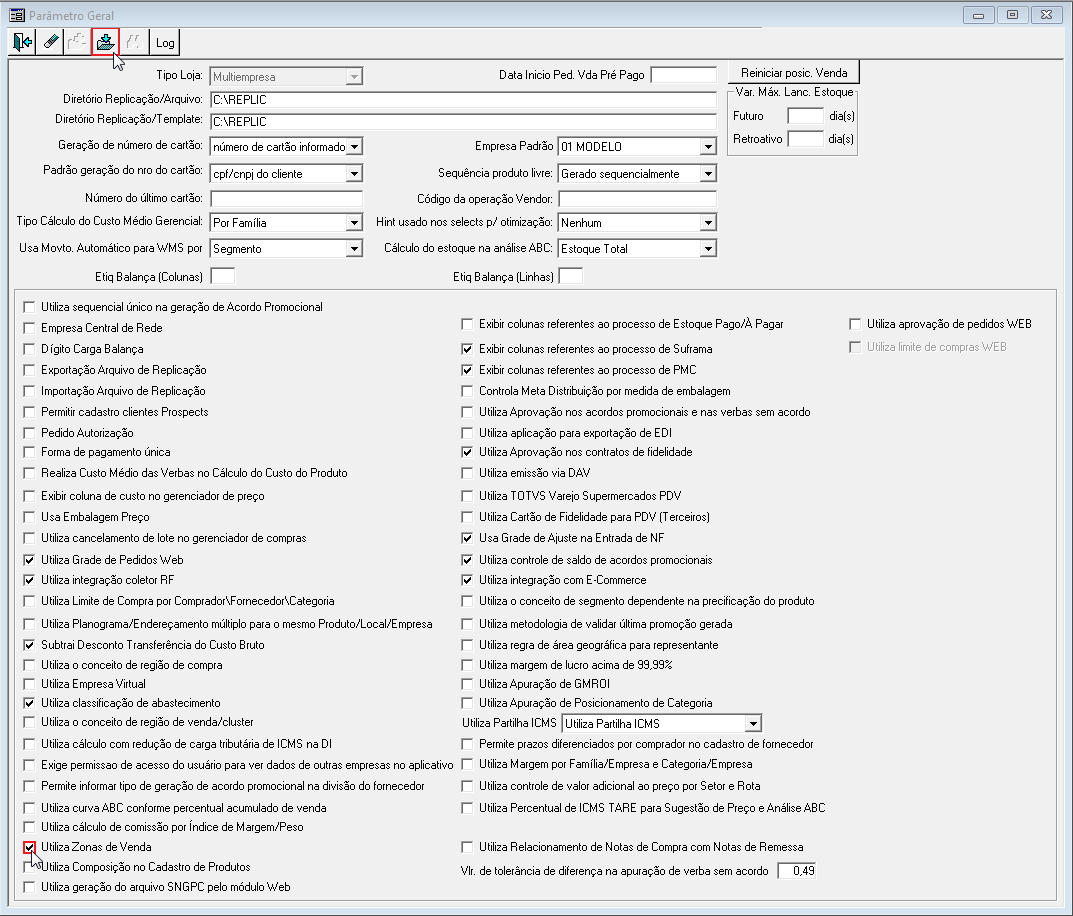1073x916 pixels.
Task: Uncheck Exibir colunas do processo de PMC
Action: (x=467, y=370)
